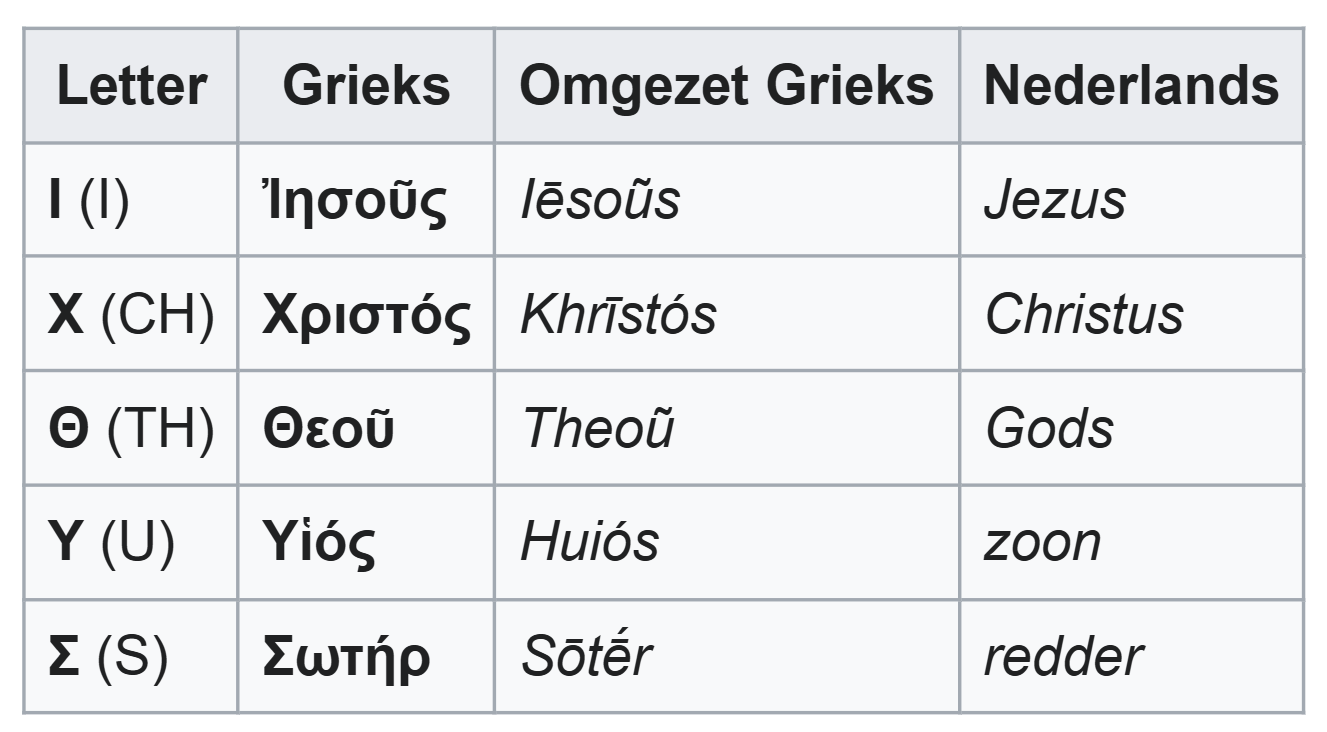The image size is (1327, 732).
Task: Click the Letter column header
Action: (131, 86)
